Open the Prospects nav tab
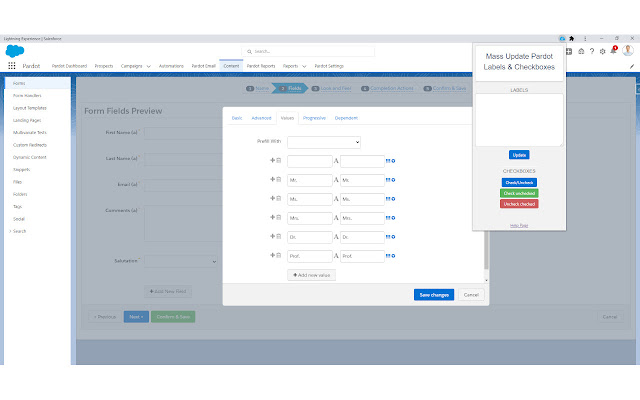Viewport: 640px width, 400px height. click(104, 66)
